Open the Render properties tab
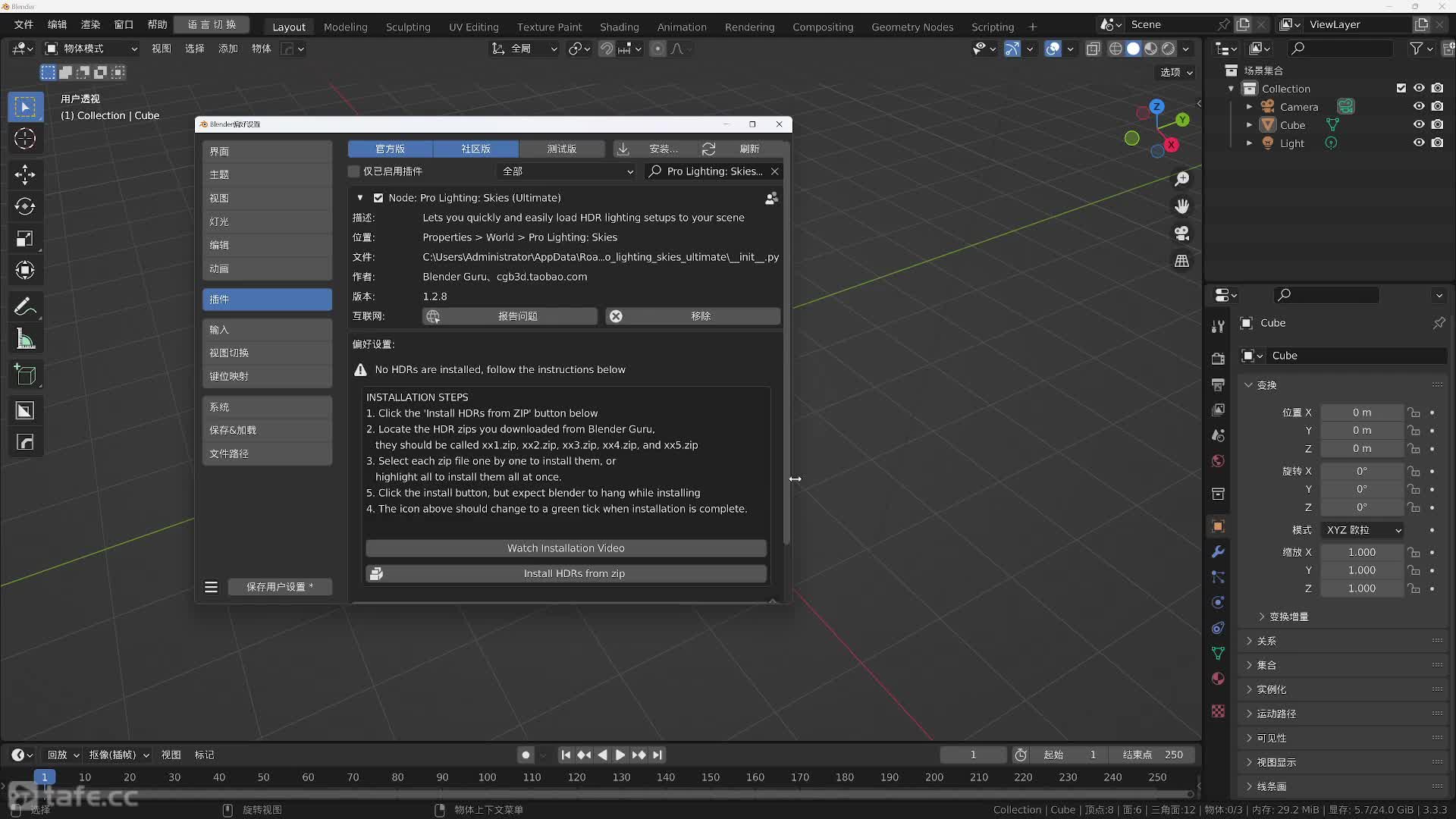 coord(1218,359)
